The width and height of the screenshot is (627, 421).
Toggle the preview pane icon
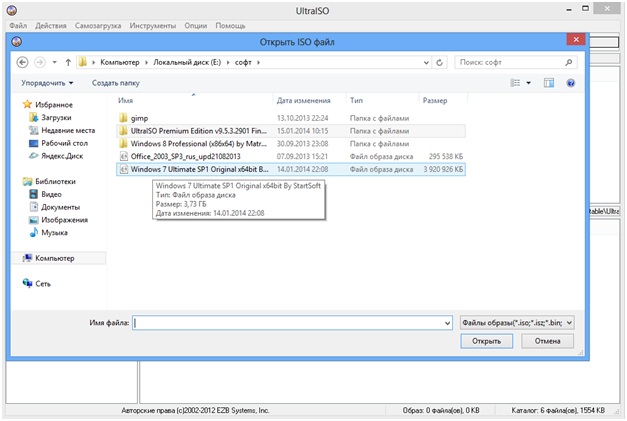click(x=549, y=83)
